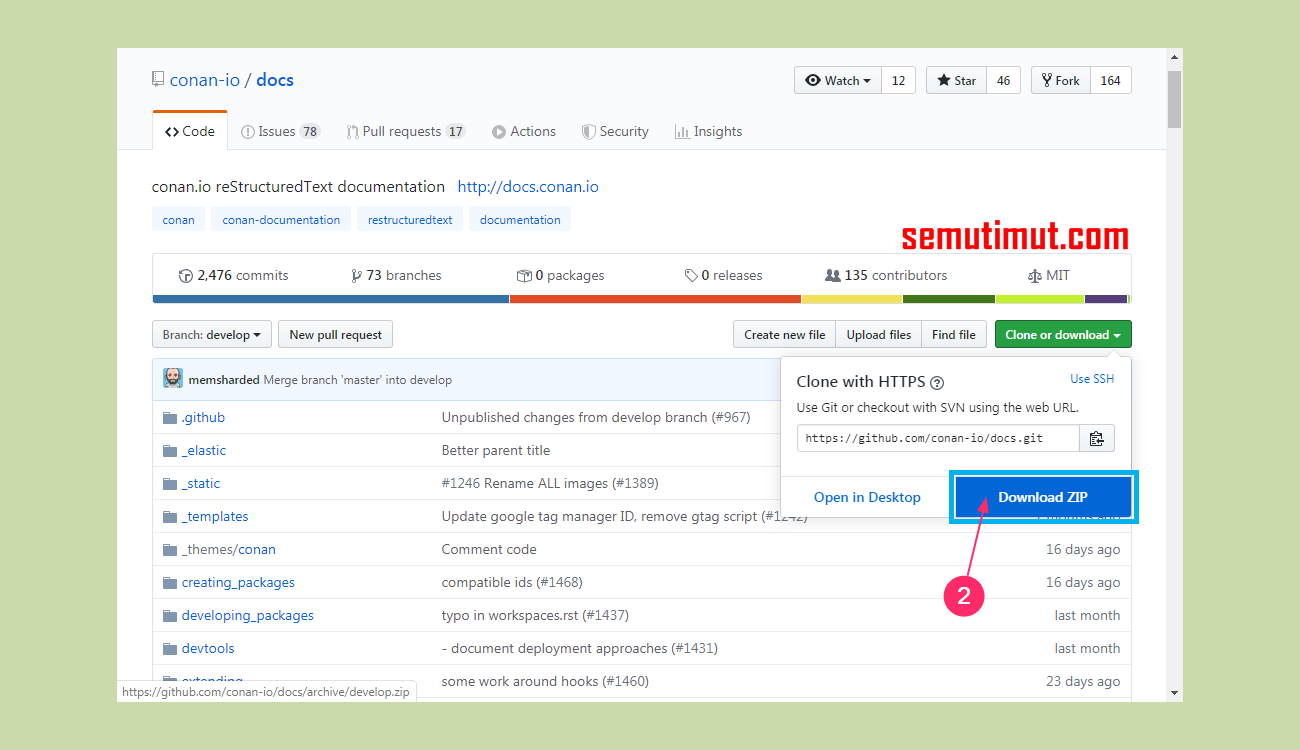Image resolution: width=1300 pixels, height=750 pixels.
Task: Open commit message 'typo in workspaces.rst (#1437)'
Action: pyautogui.click(x=535, y=615)
